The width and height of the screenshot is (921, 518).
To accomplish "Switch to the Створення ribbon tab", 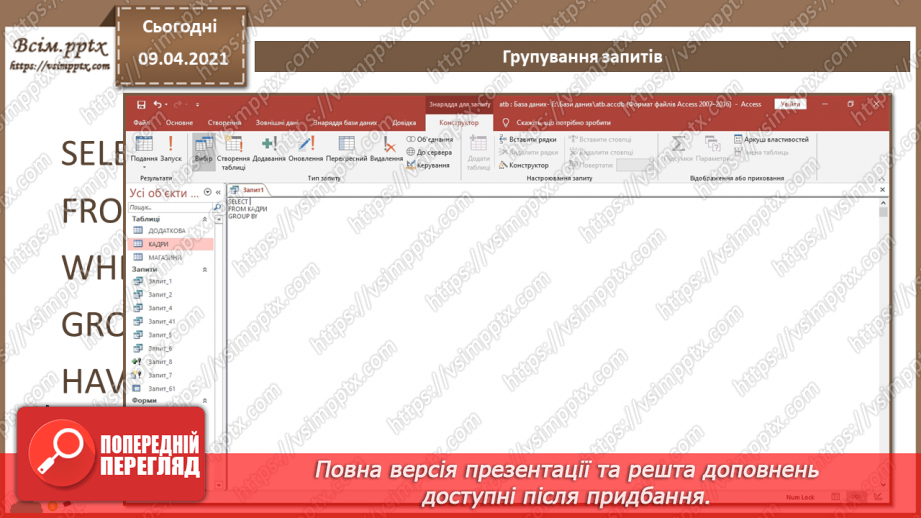I will point(224,123).
